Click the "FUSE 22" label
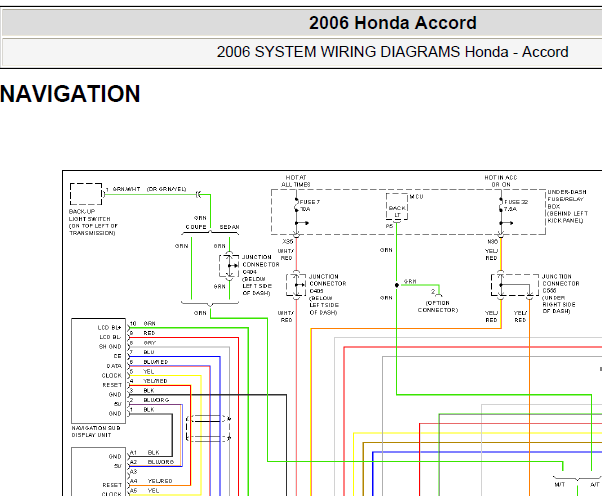Image resolution: width=602 pixels, height=496 pixels. coord(516,202)
